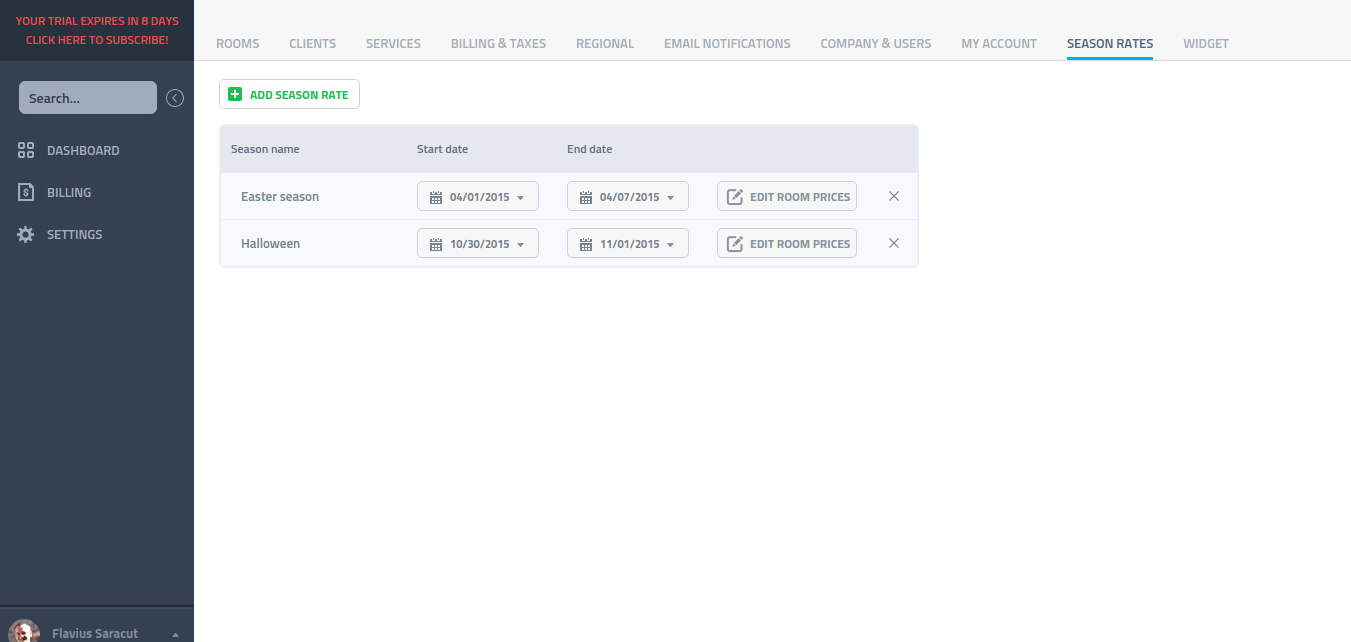The height and width of the screenshot is (642, 1351).
Task: Edit room prices for Halloween
Action: (x=787, y=244)
